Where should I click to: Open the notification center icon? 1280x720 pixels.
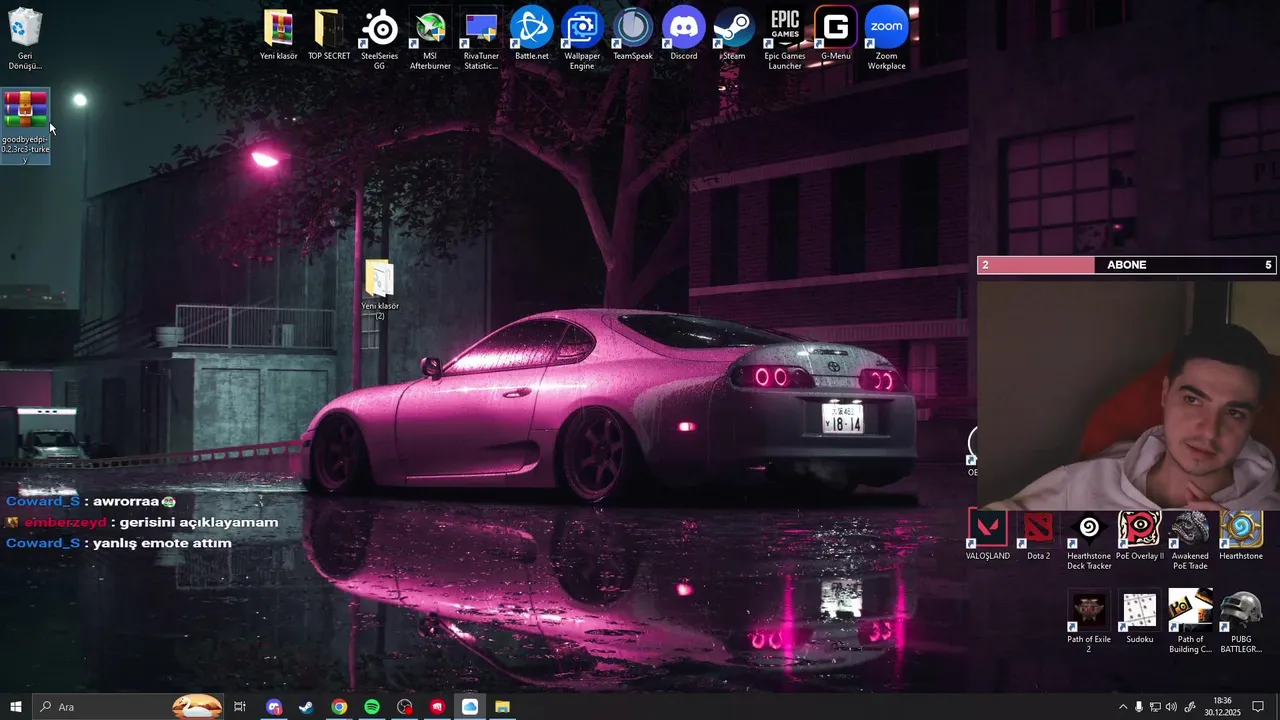1258,707
